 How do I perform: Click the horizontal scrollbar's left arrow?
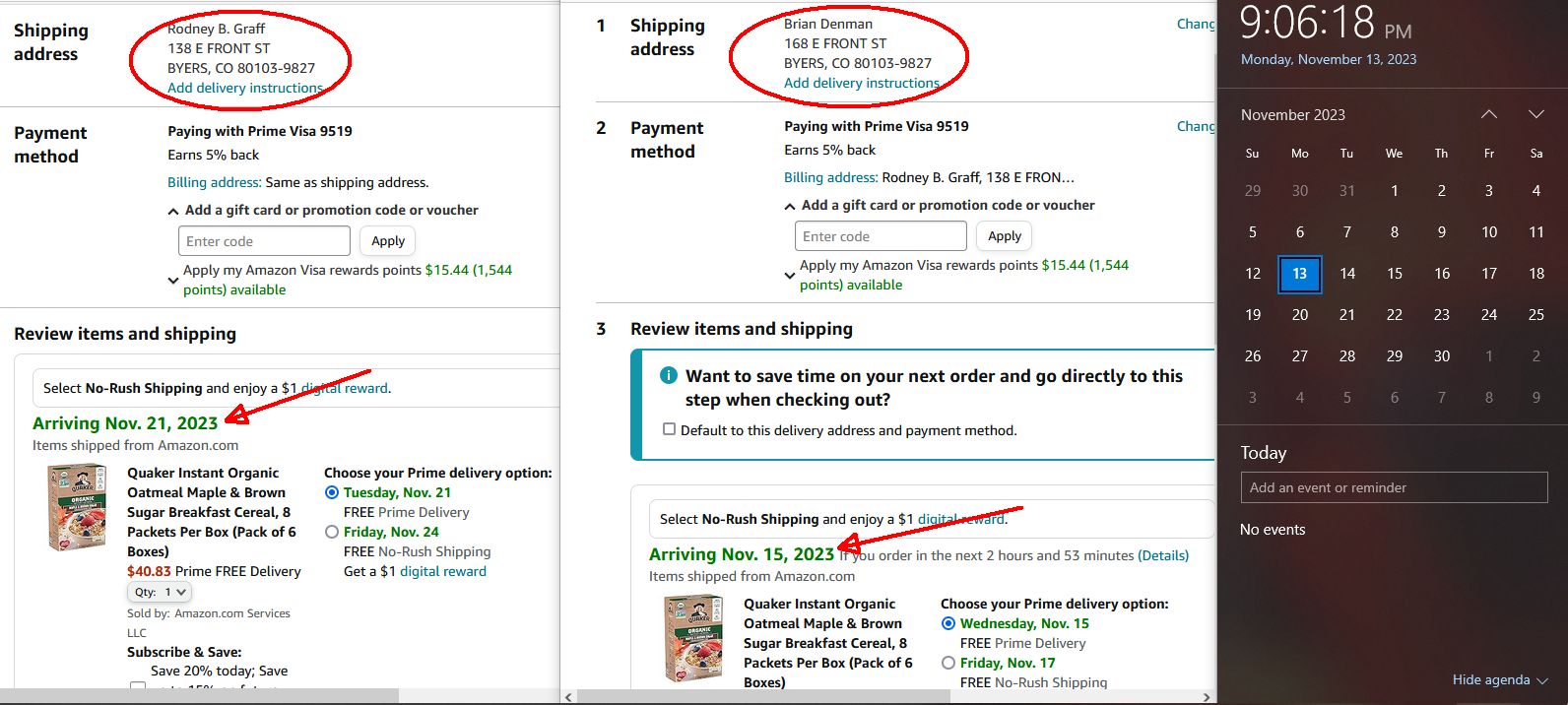(x=568, y=697)
